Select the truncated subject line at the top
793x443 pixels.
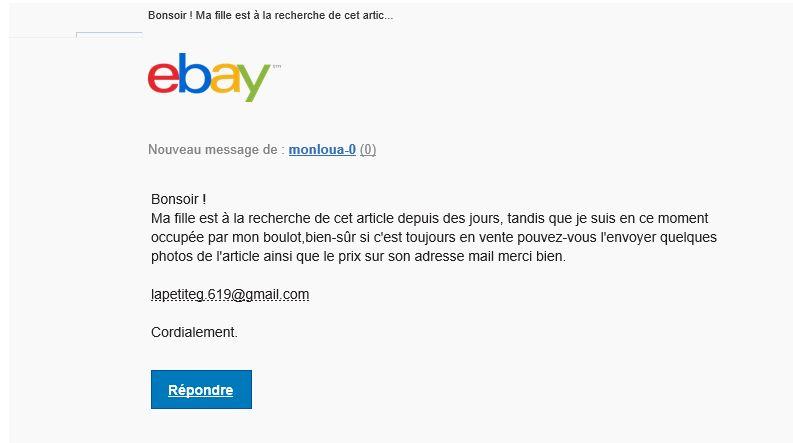[x=270, y=15]
